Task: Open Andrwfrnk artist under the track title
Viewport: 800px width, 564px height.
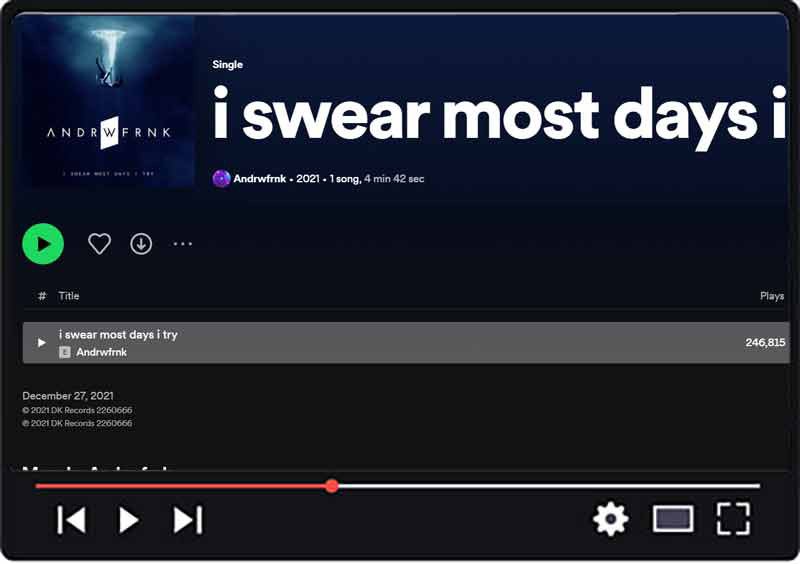Action: 102,352
